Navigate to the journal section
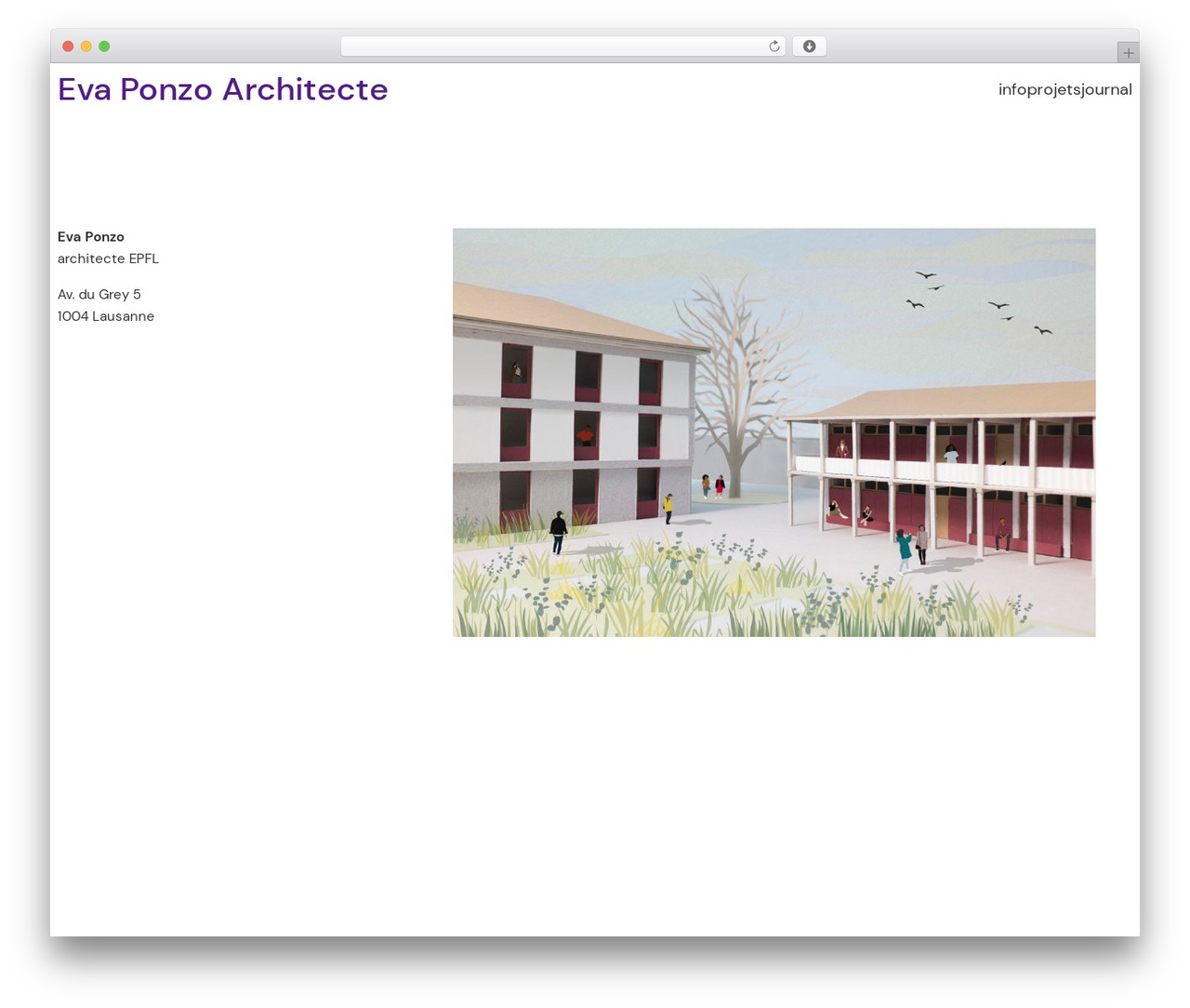The image size is (1190, 1008). click(x=1107, y=89)
